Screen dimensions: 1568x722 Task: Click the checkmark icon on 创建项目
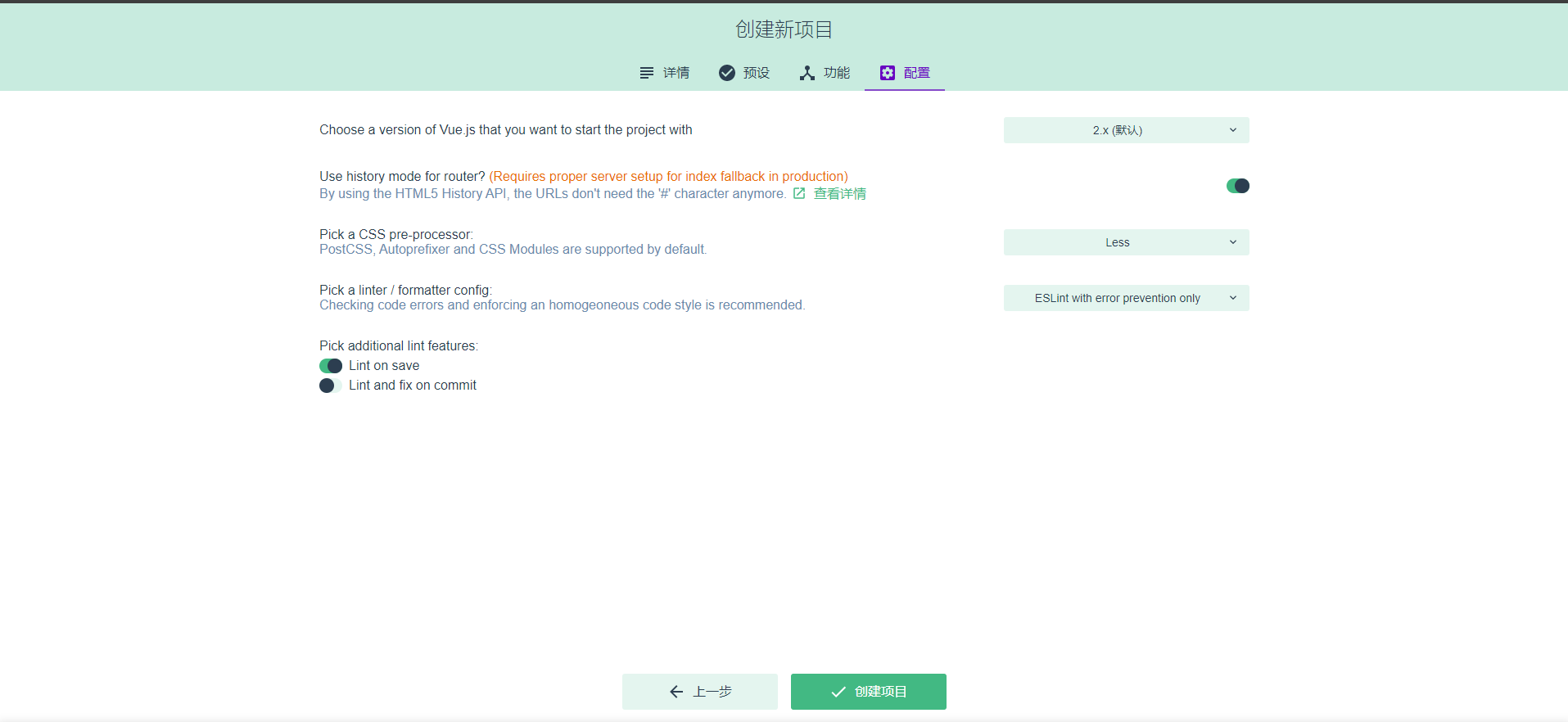coord(838,692)
